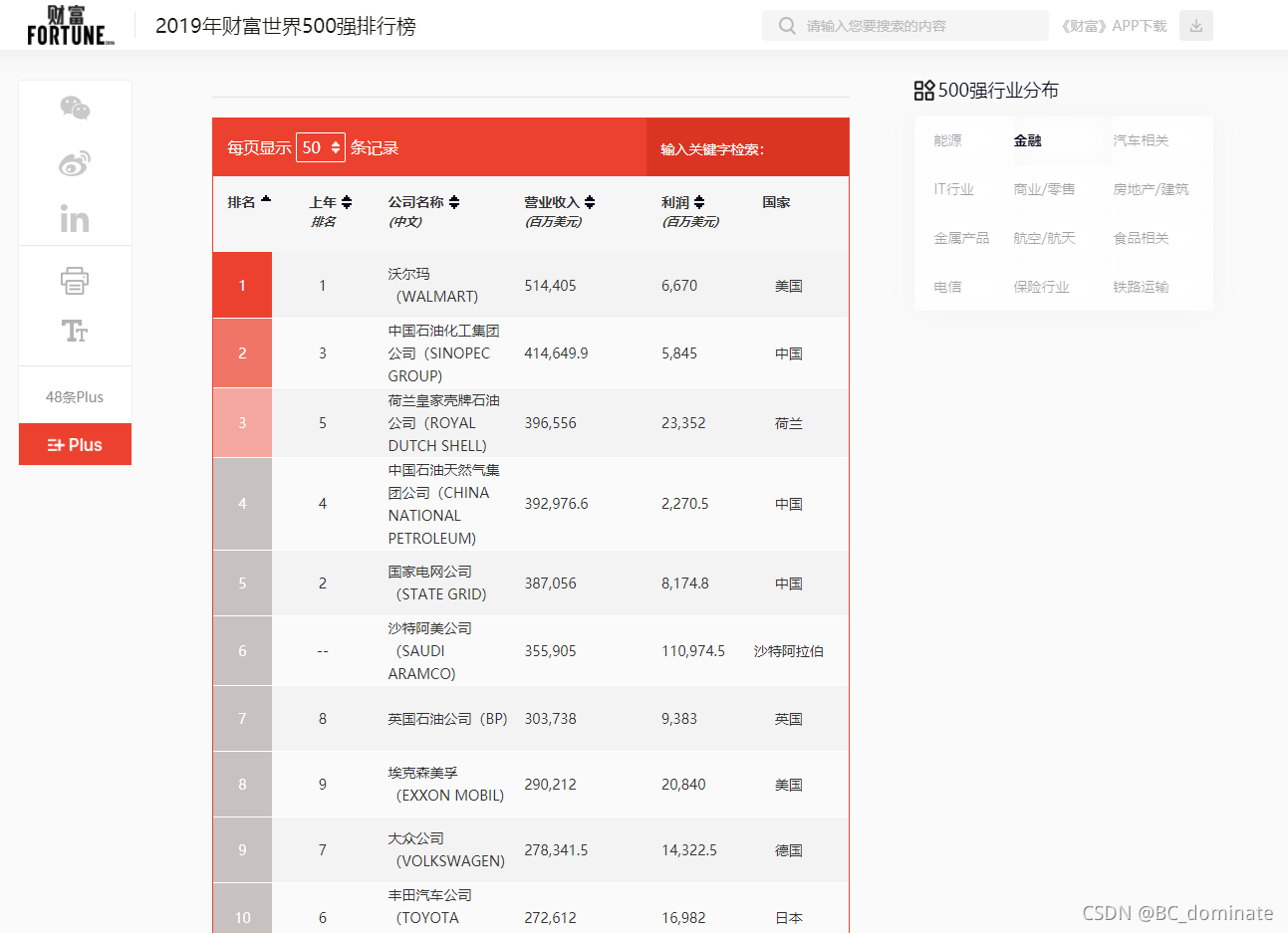
Task: Click the download icon next to APP下载
Action: 1196,26
